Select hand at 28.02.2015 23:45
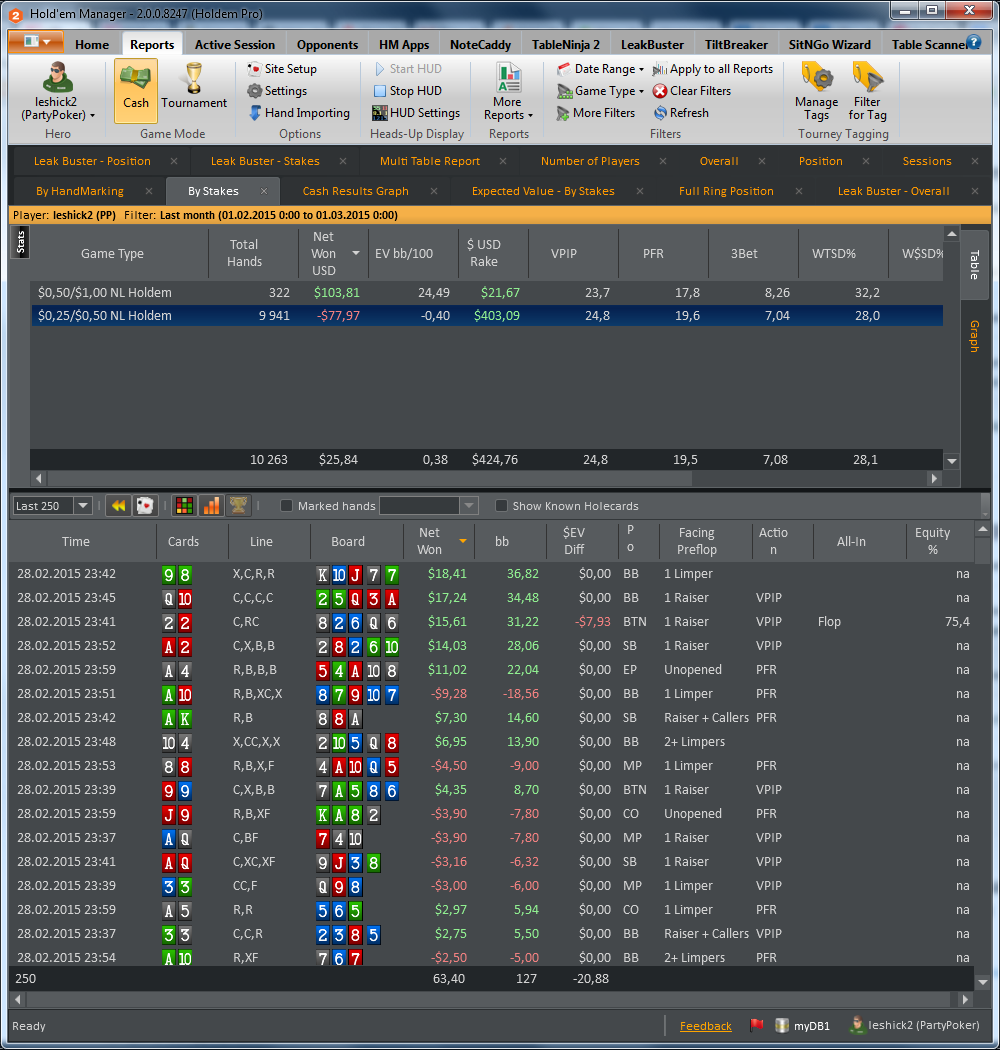Screen dimensions: 1000x1050 coord(492,597)
